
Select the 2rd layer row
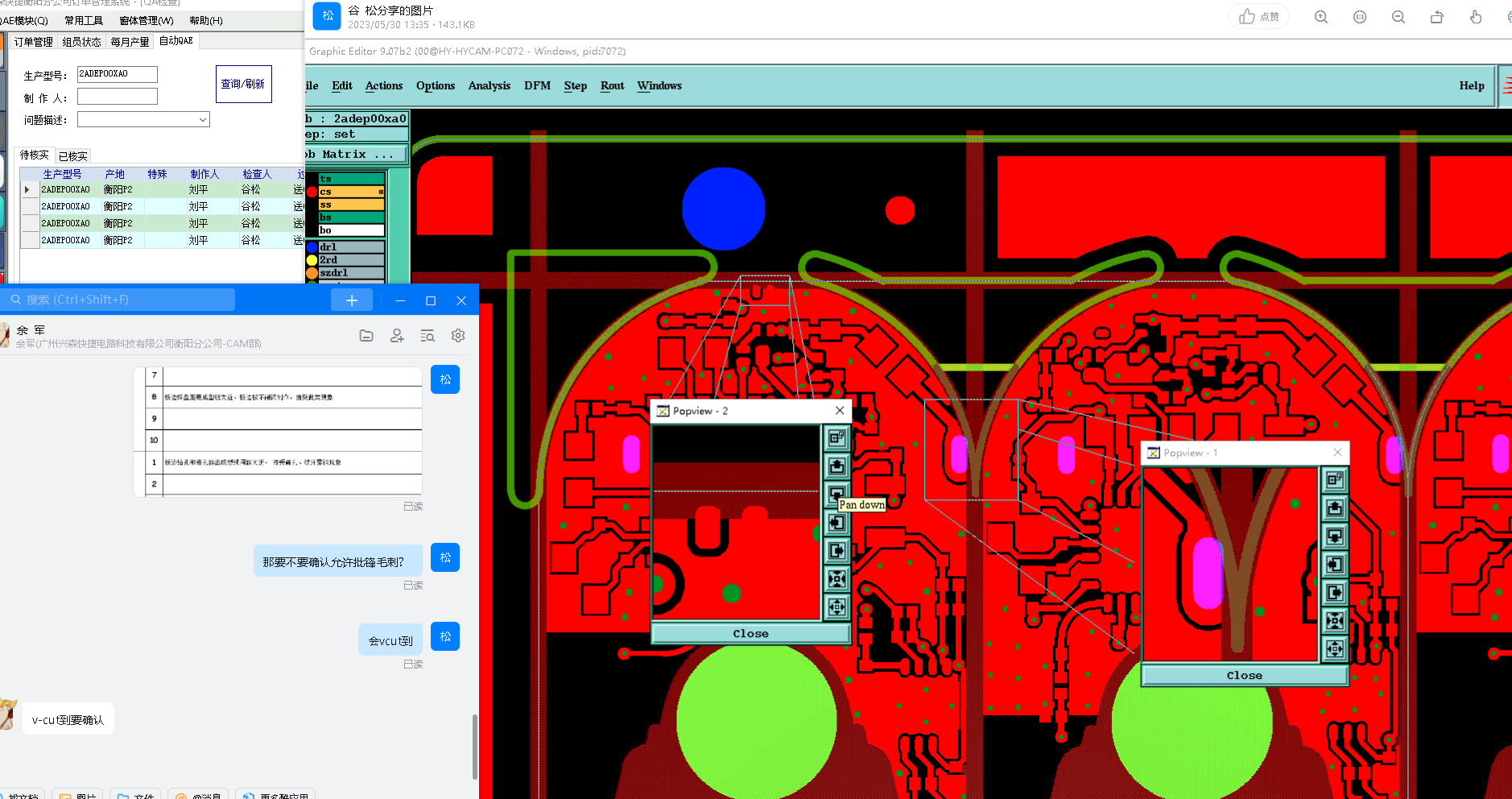(352, 260)
